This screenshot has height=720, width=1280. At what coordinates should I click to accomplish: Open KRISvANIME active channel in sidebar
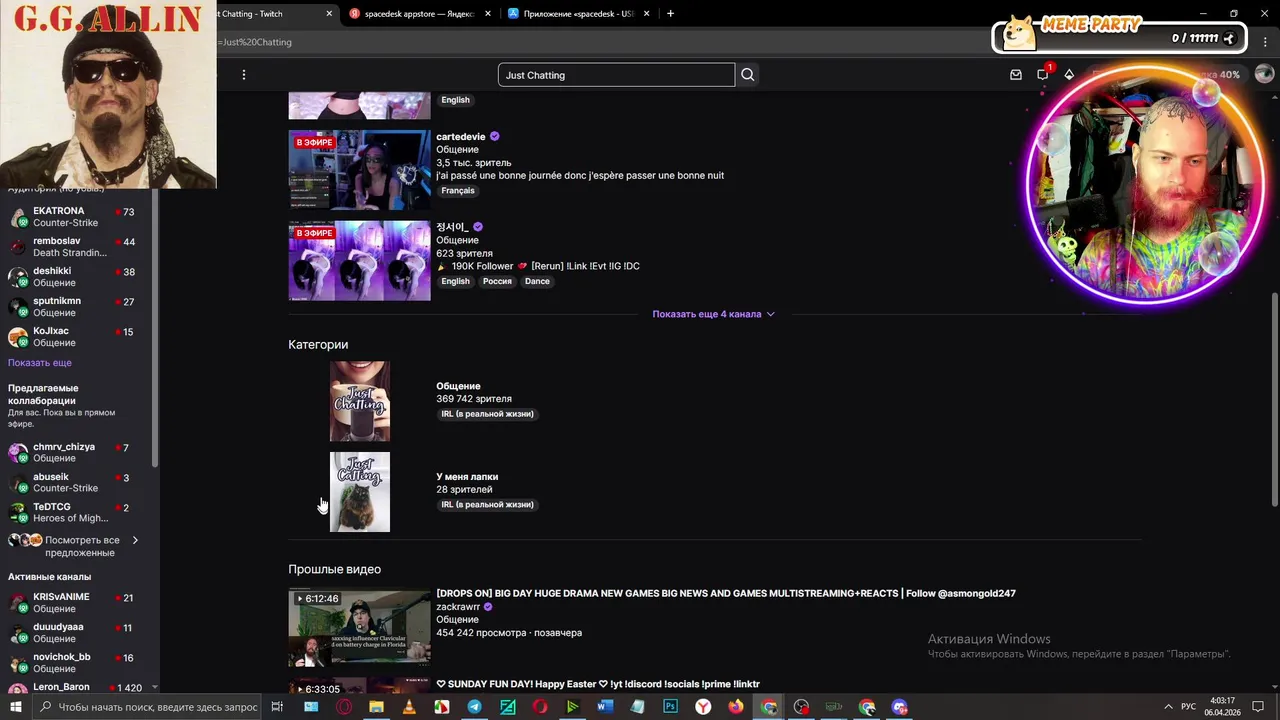pos(78,603)
